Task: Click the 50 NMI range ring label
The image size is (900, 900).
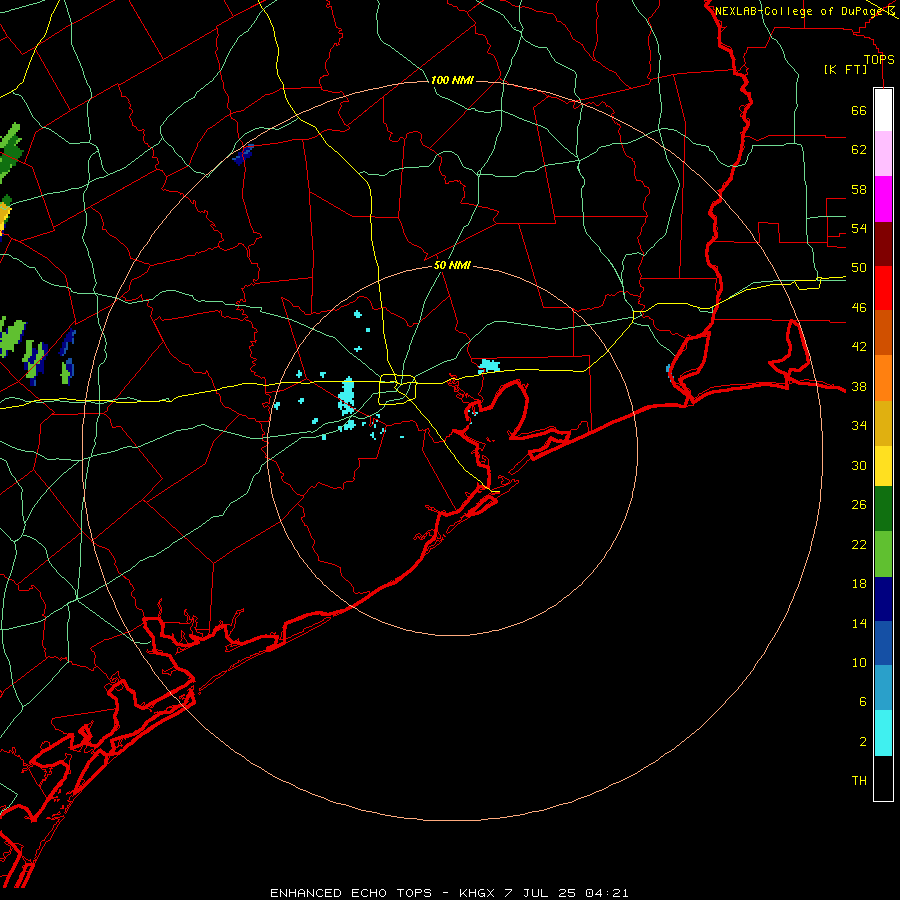Action: (x=452, y=265)
